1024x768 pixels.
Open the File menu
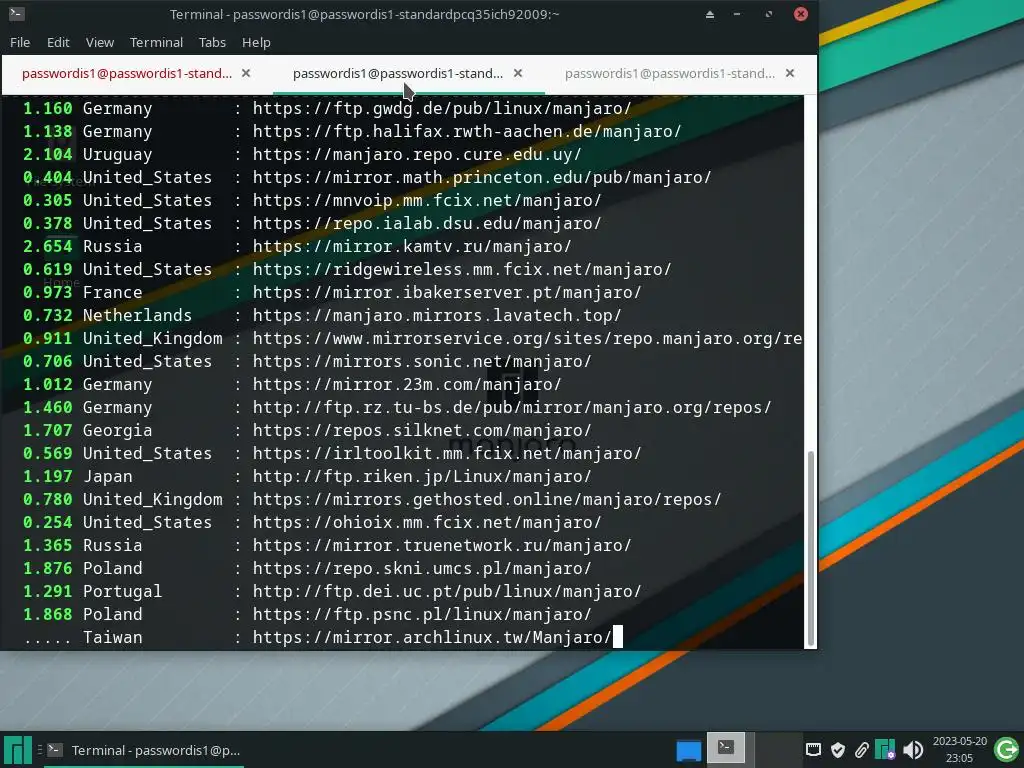point(20,42)
